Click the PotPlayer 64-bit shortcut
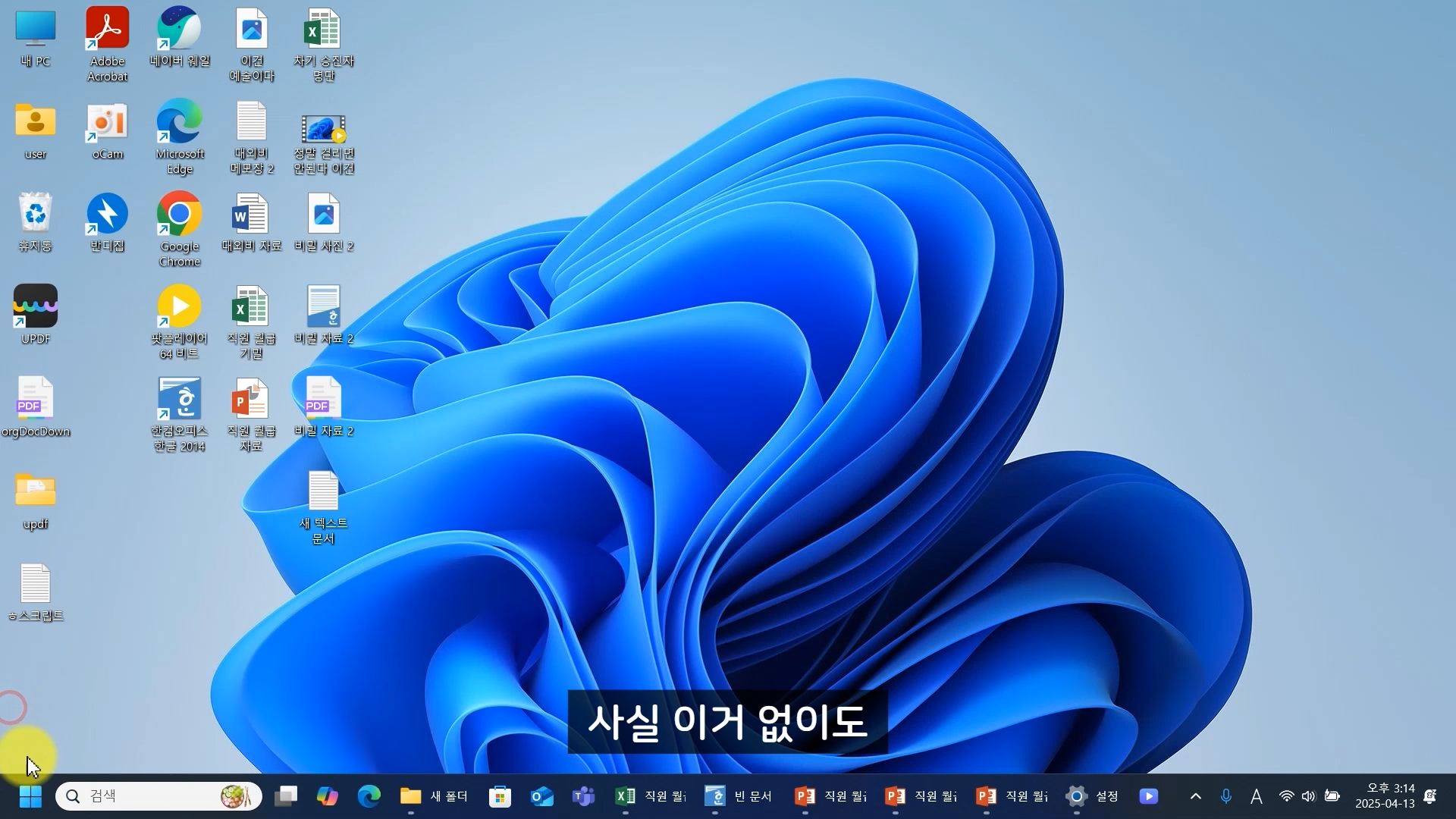1456x819 pixels. [180, 308]
